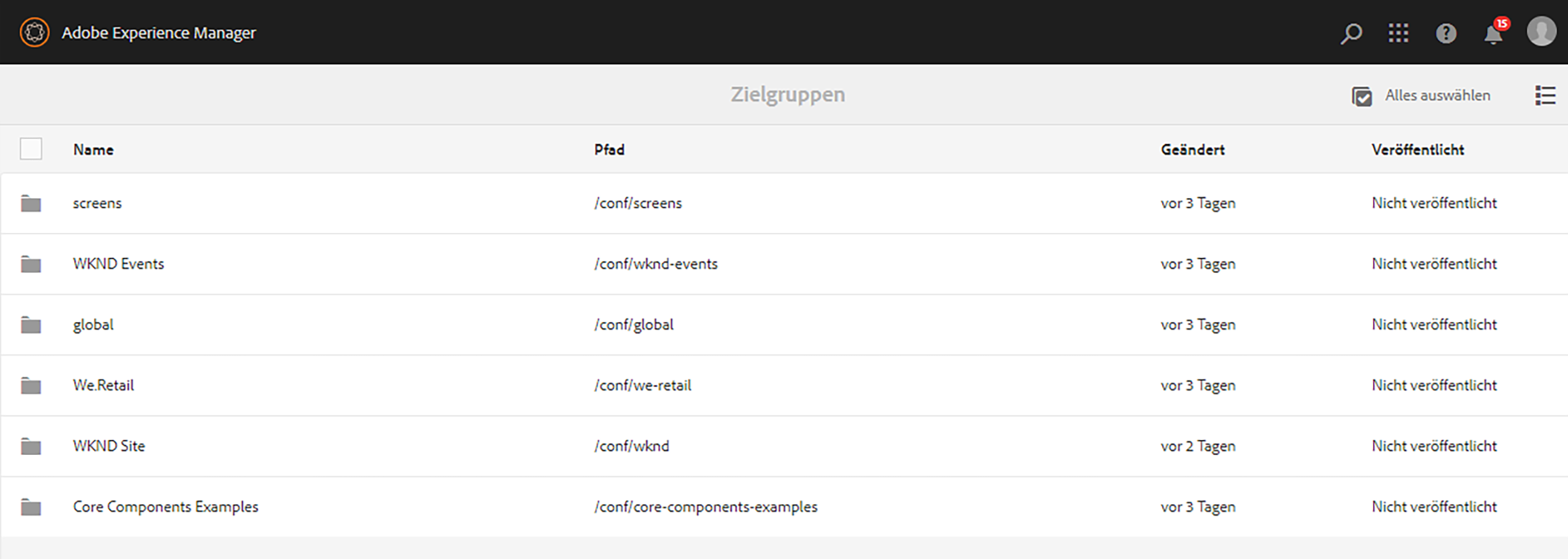The width and height of the screenshot is (1568, 559).
Task: Open the WKND Site folder entry
Action: click(x=784, y=446)
